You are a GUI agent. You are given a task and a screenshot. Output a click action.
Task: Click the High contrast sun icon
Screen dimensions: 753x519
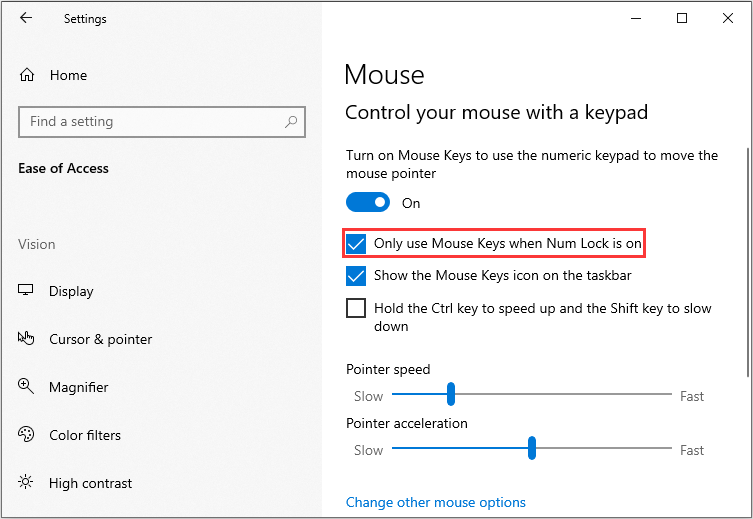pyautogui.click(x=25, y=482)
